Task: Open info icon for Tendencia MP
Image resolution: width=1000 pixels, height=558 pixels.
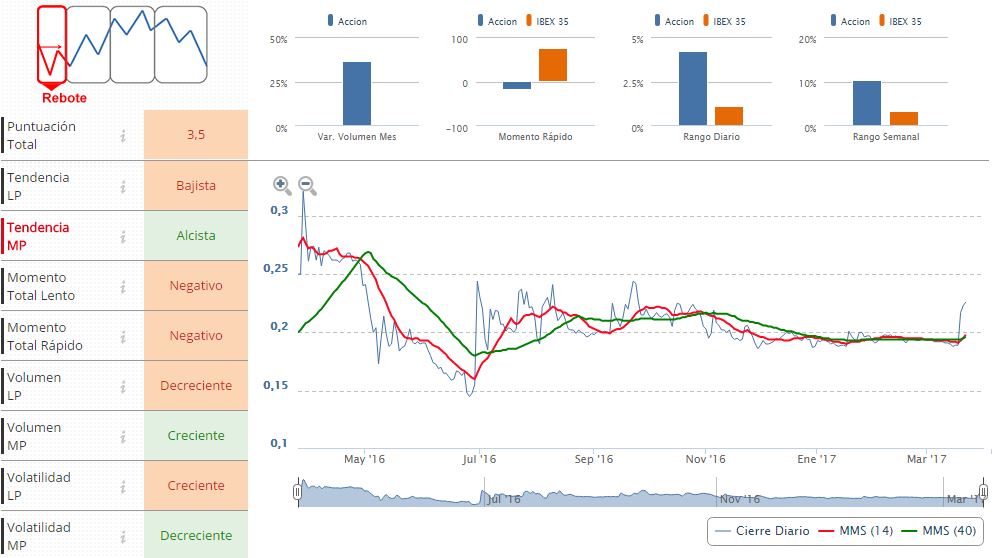Action: point(122,237)
